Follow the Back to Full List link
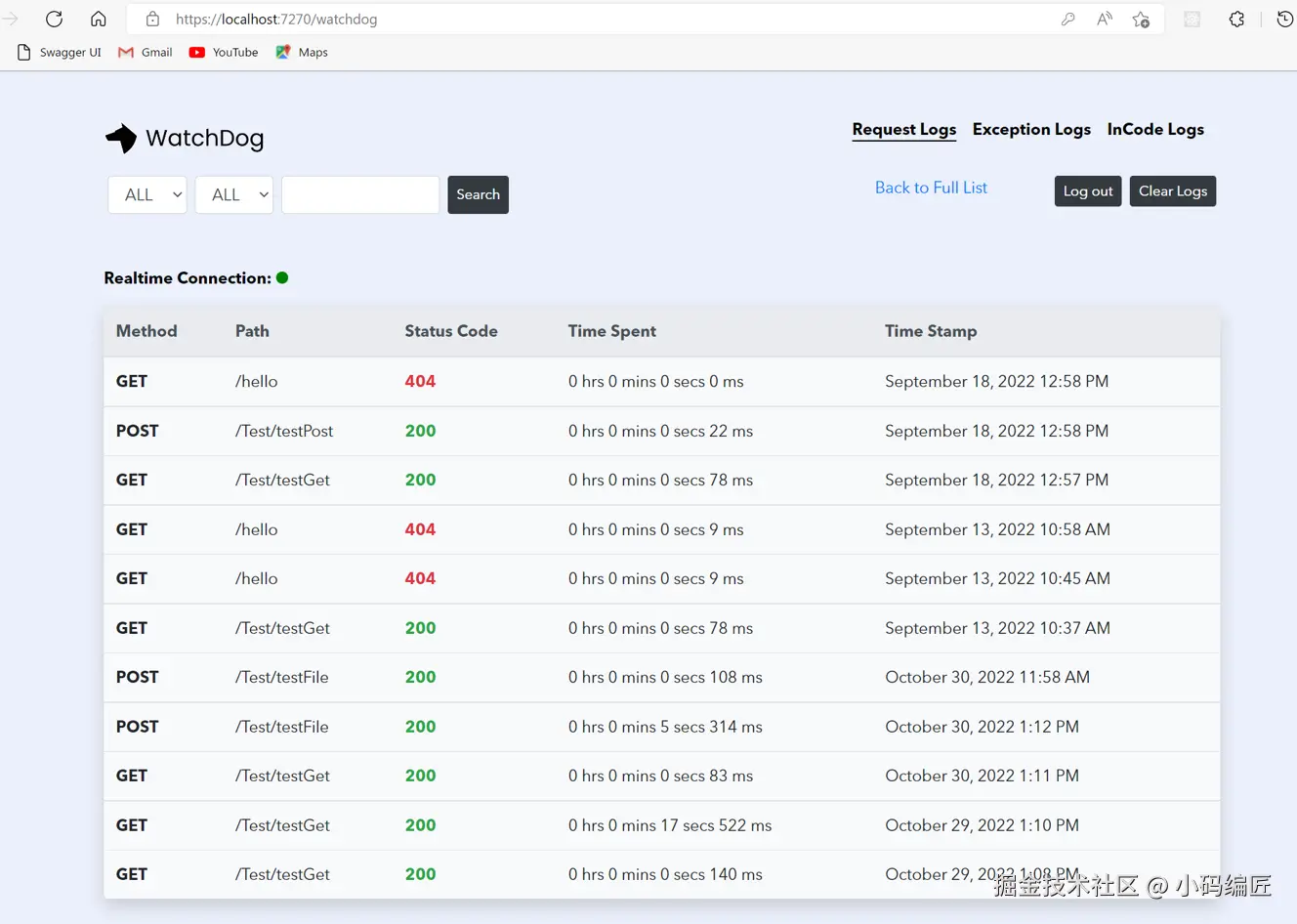This screenshot has width=1297, height=924. coord(931,188)
